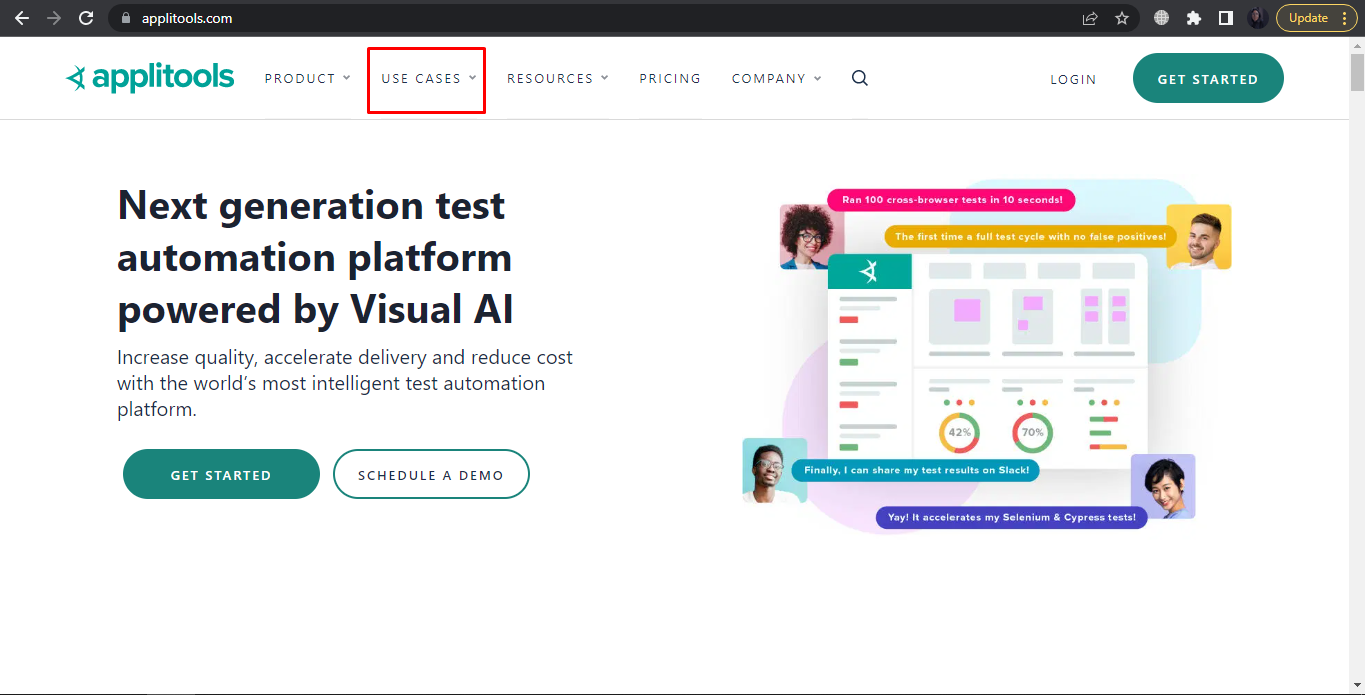
Task: Click the 'Increase quality, accelerate delivery' paragraph
Action: click(345, 383)
